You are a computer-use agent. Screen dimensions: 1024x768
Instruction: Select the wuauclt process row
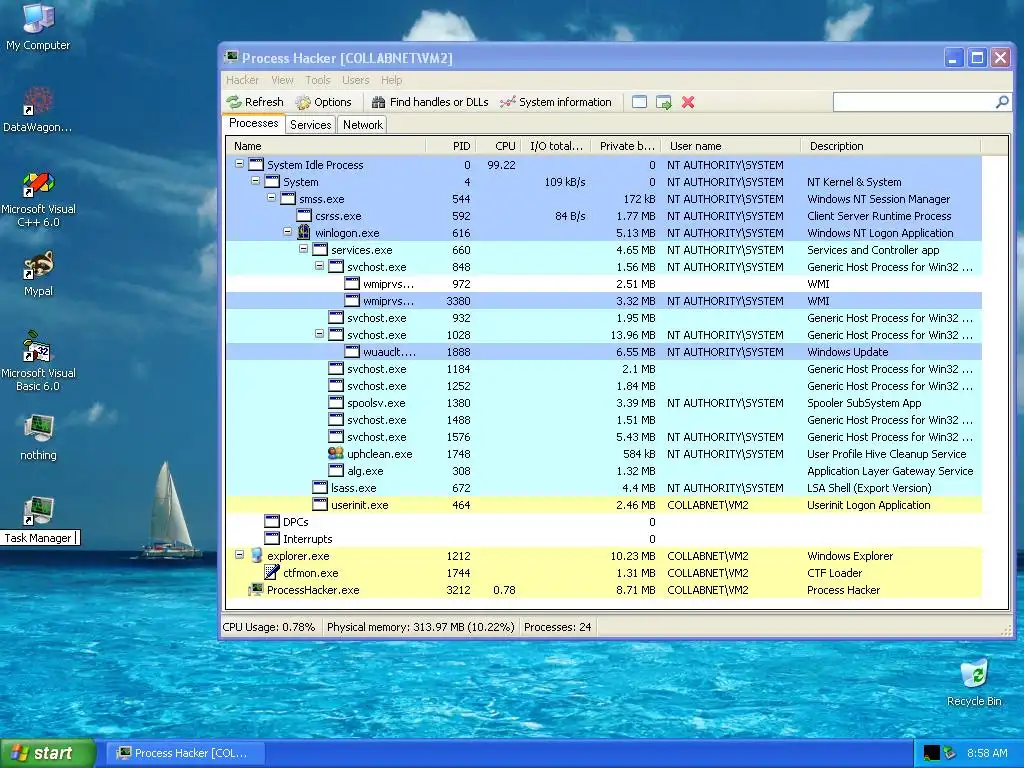603,351
